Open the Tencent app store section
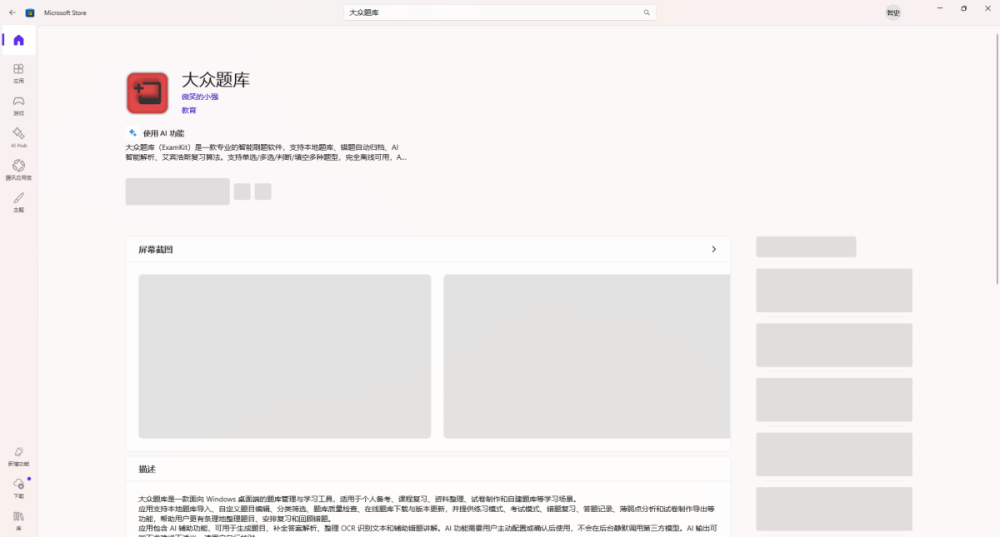Screen dimensions: 1000x537 pos(18,170)
